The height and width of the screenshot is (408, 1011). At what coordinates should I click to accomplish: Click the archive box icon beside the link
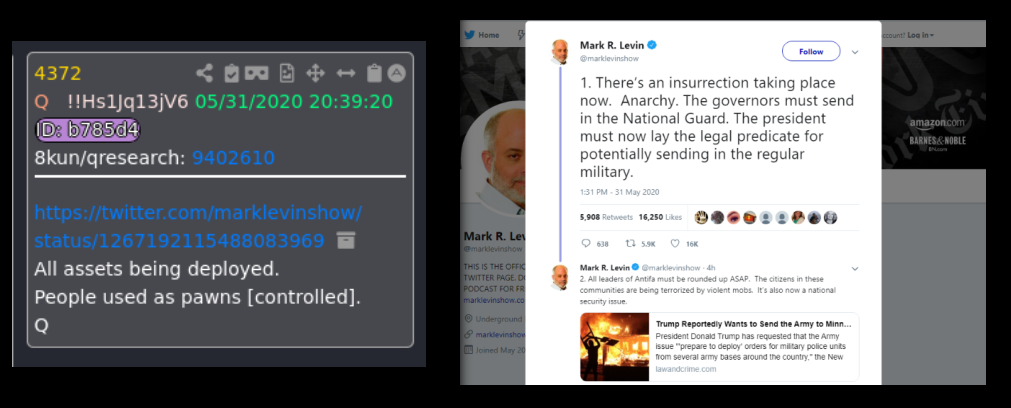point(346,241)
